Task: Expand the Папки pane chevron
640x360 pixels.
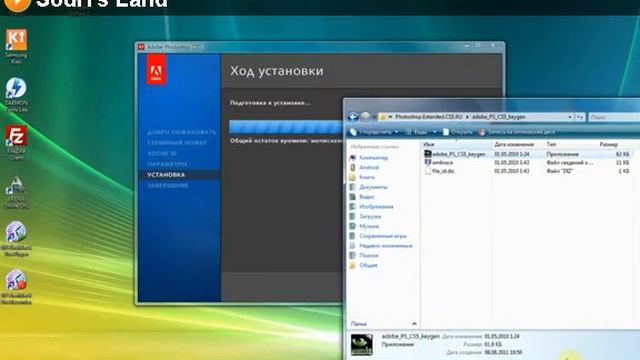Action: click(x=414, y=324)
